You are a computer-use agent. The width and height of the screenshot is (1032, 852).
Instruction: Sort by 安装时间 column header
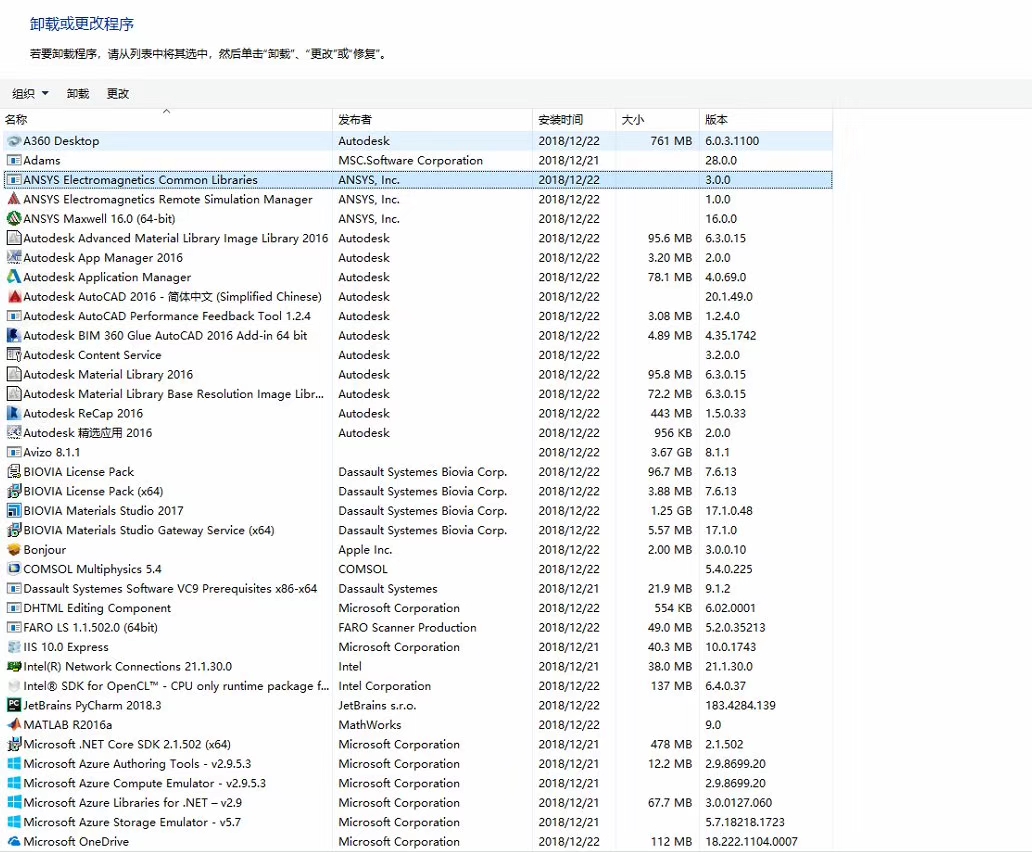560,120
